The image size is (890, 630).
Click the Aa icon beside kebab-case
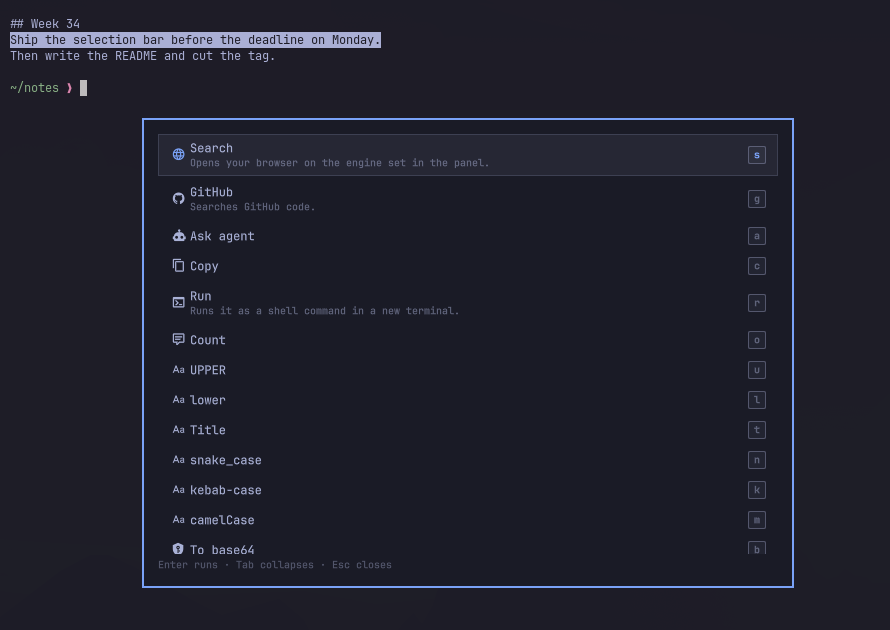pos(178,490)
